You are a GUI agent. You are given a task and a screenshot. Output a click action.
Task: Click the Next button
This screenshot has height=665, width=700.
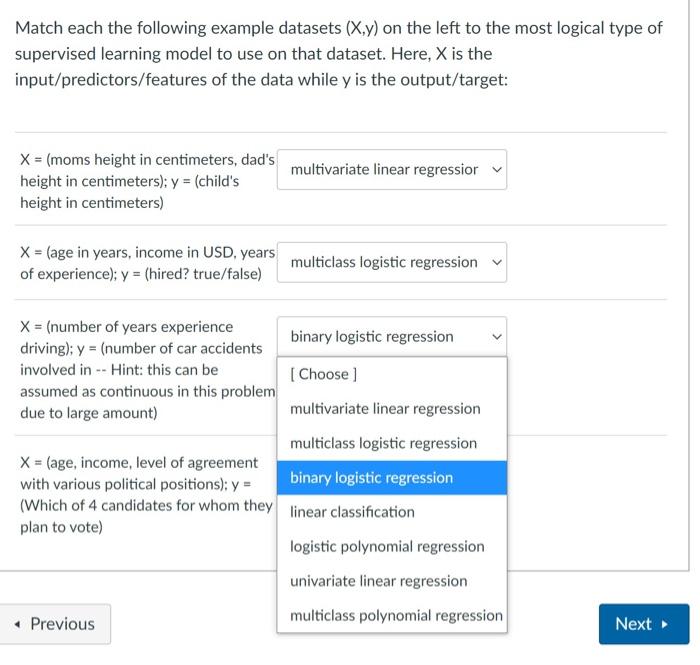643,624
